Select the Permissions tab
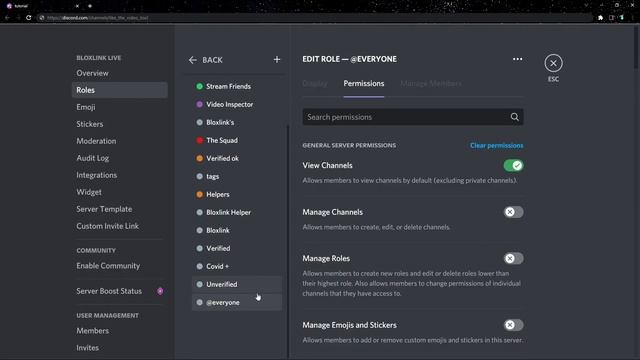640x360 pixels. point(364,84)
